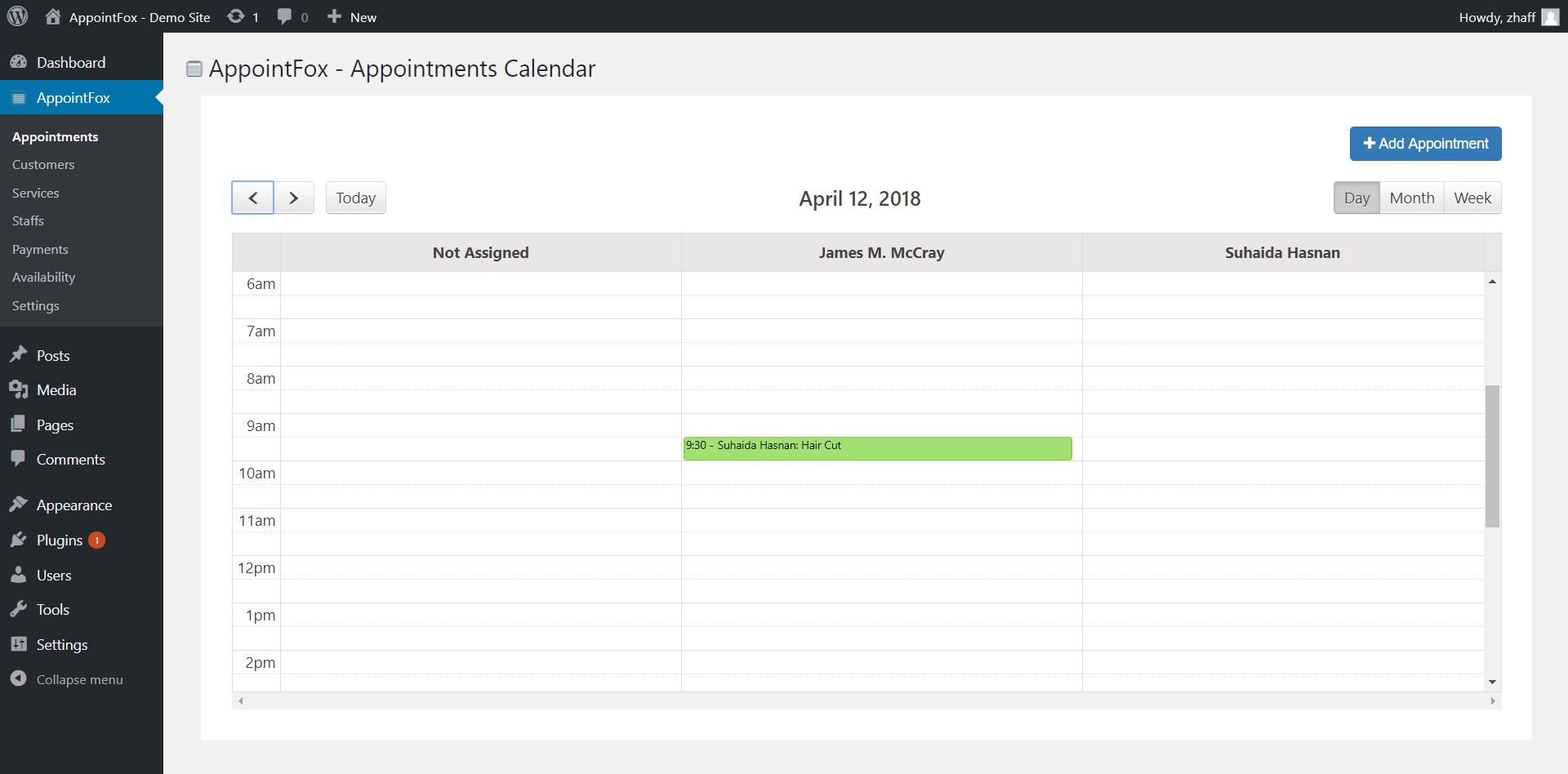Switch calendar to Day view
Screen dimensions: 1568x774
pos(1356,198)
